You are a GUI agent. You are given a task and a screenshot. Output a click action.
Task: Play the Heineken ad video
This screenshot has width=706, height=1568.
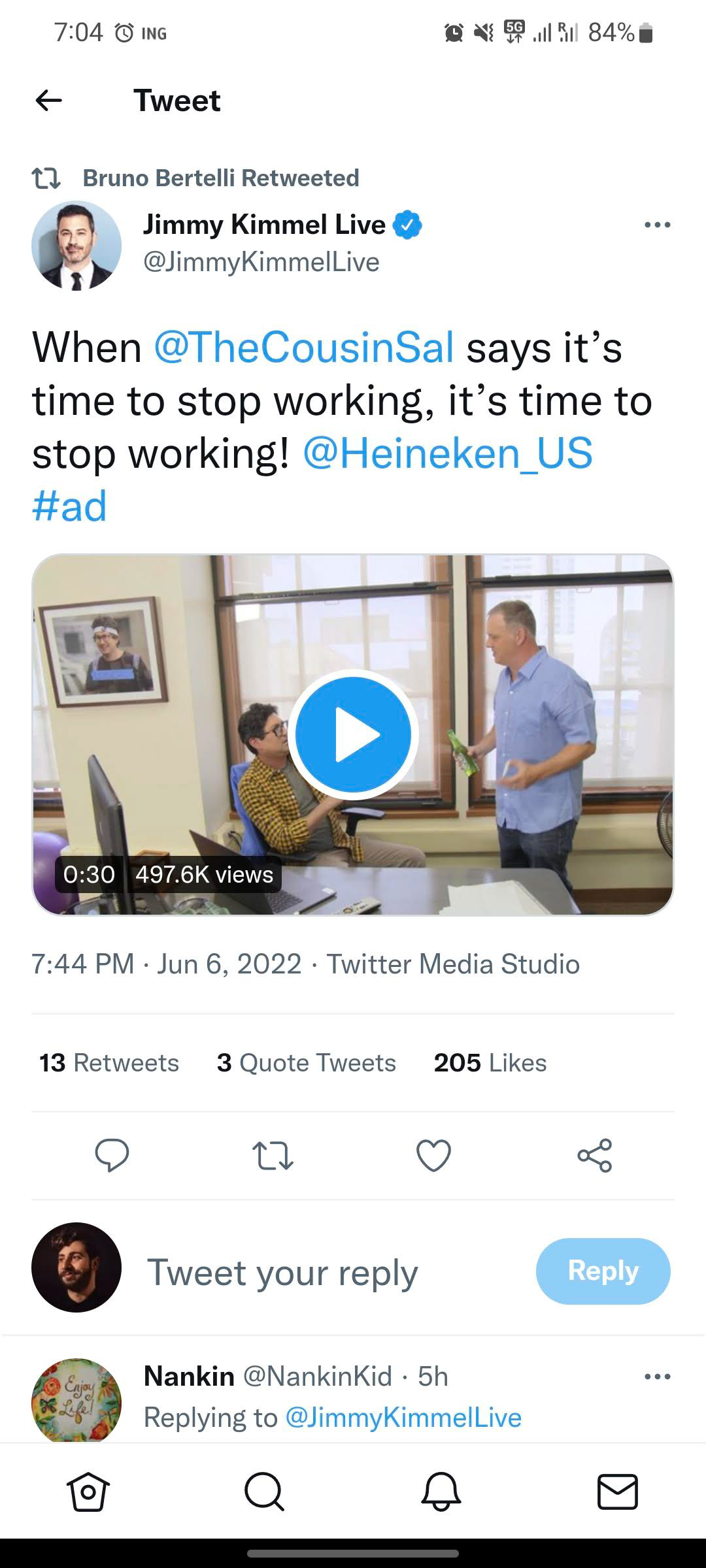click(x=353, y=734)
